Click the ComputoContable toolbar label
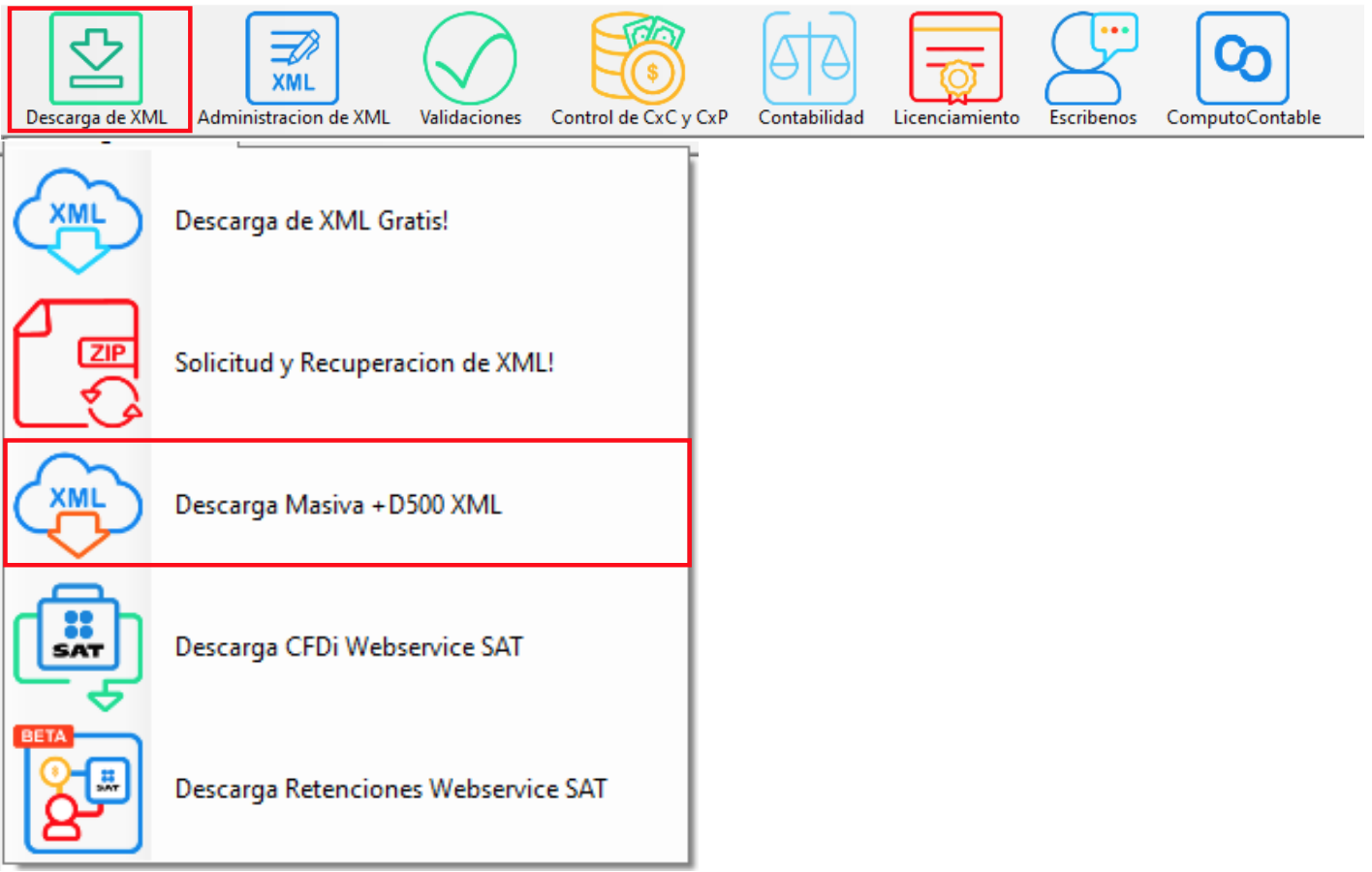This screenshot has height=872, width=1372. 1243,118
